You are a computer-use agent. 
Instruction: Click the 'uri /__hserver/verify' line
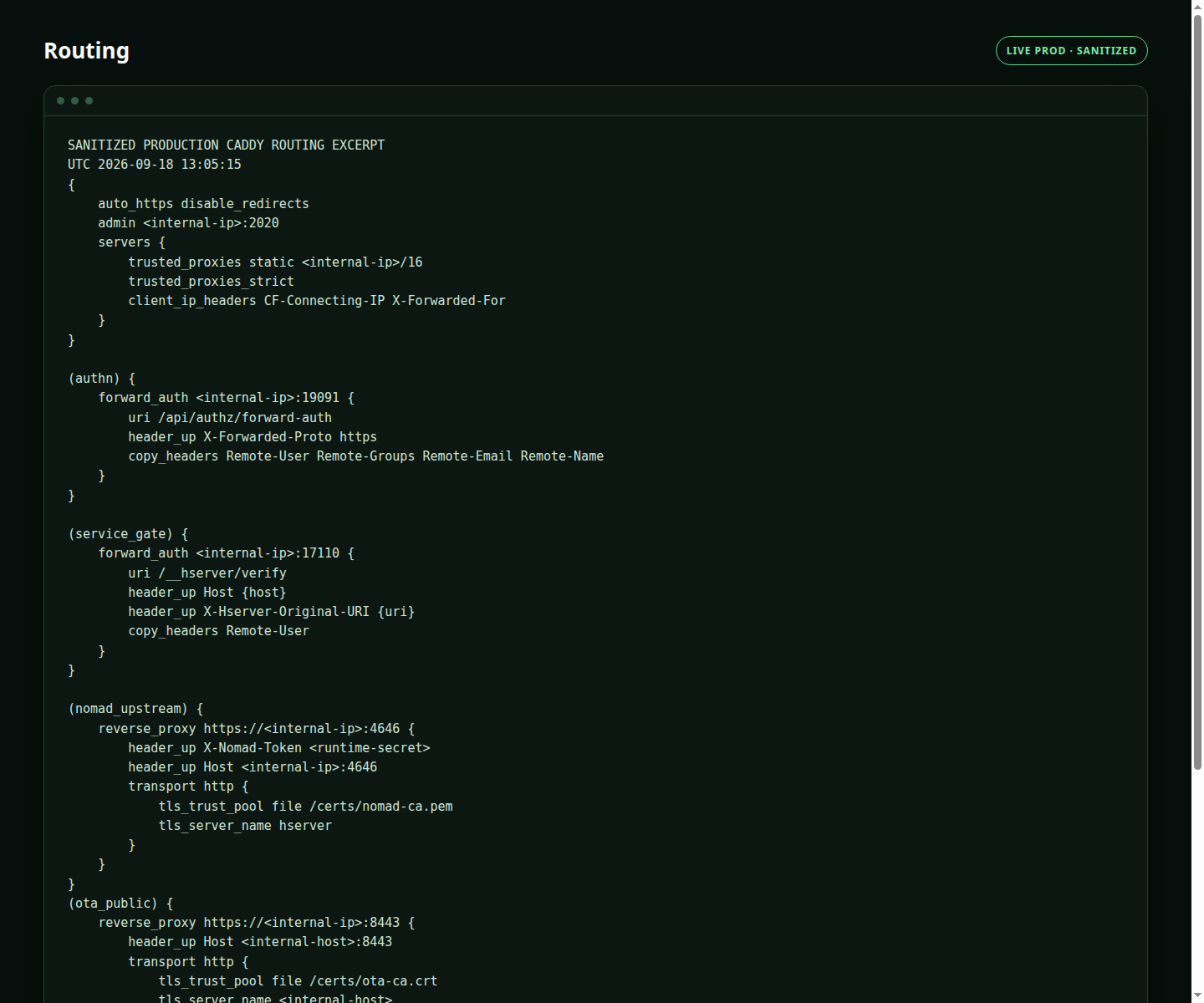pos(207,573)
